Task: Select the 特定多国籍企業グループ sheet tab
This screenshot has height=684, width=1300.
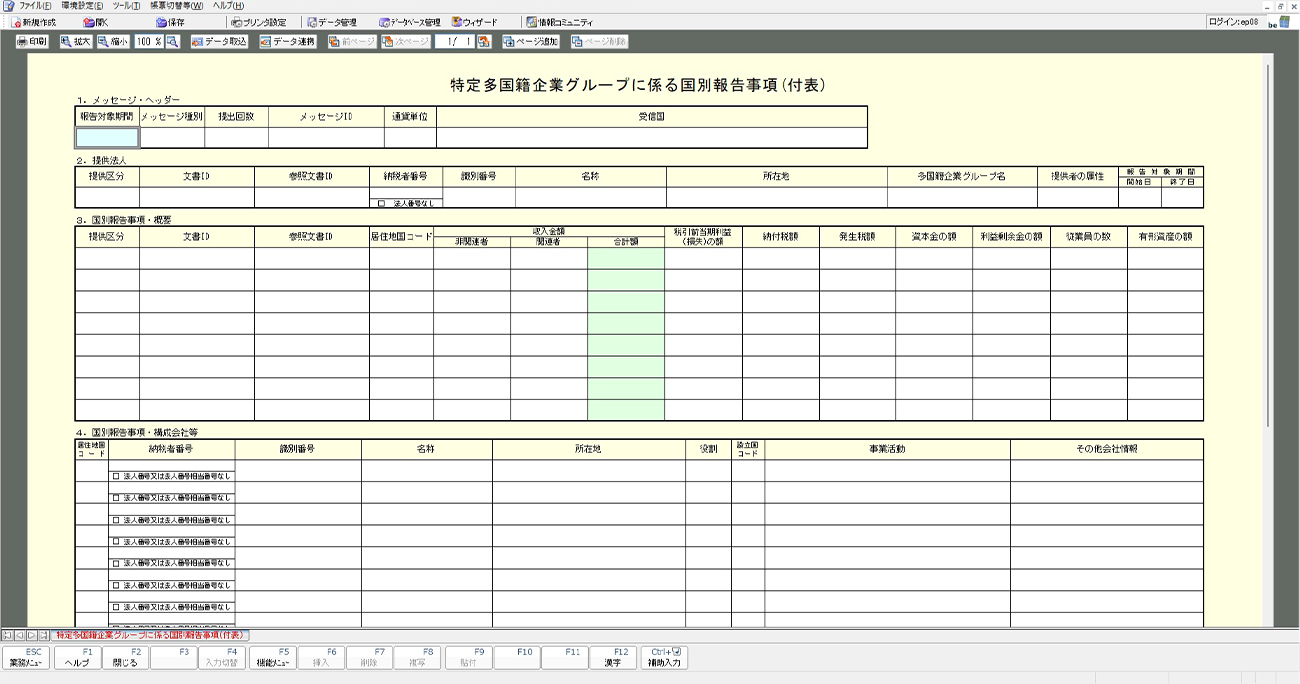Action: [x=150, y=635]
